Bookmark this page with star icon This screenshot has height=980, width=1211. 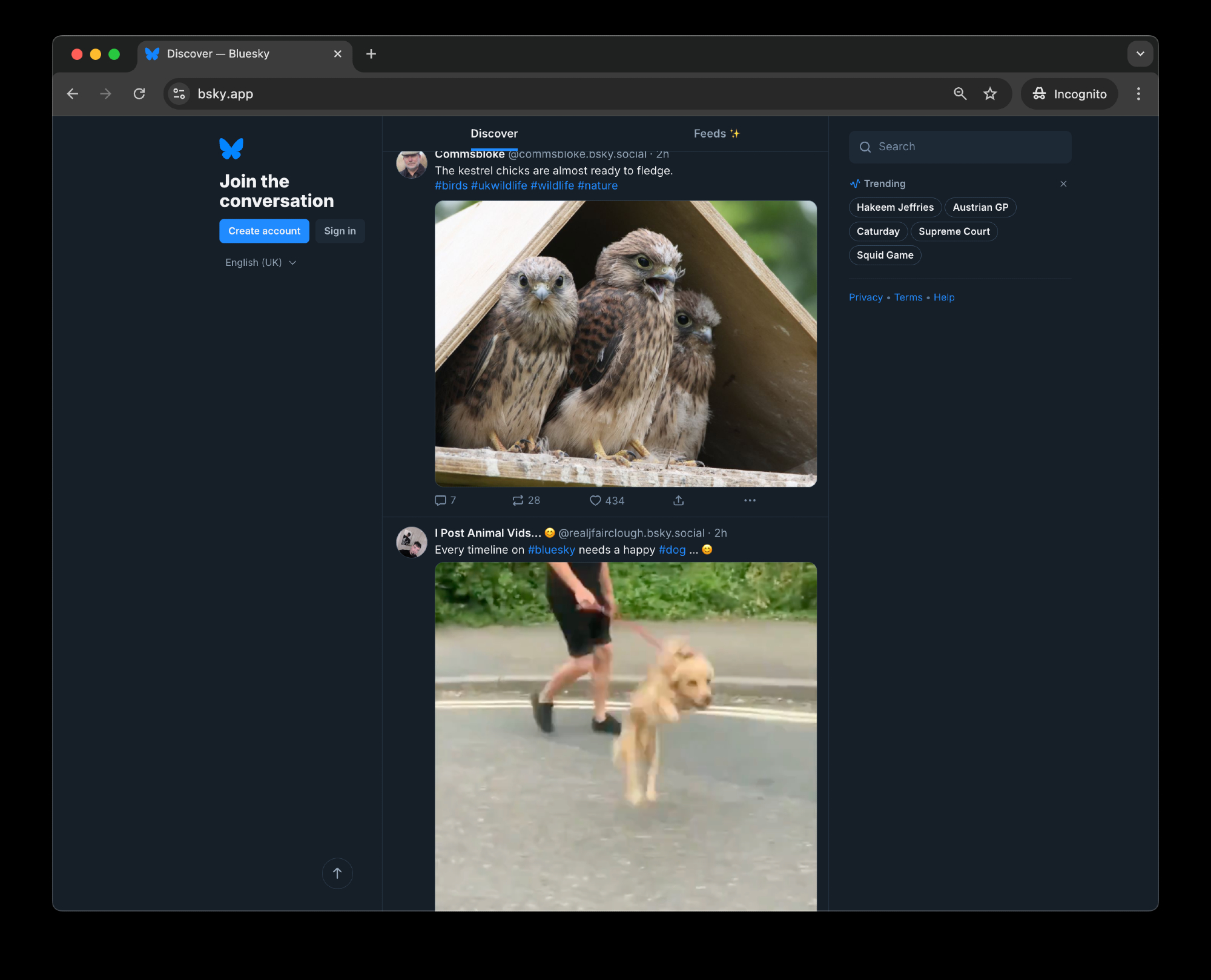click(990, 94)
